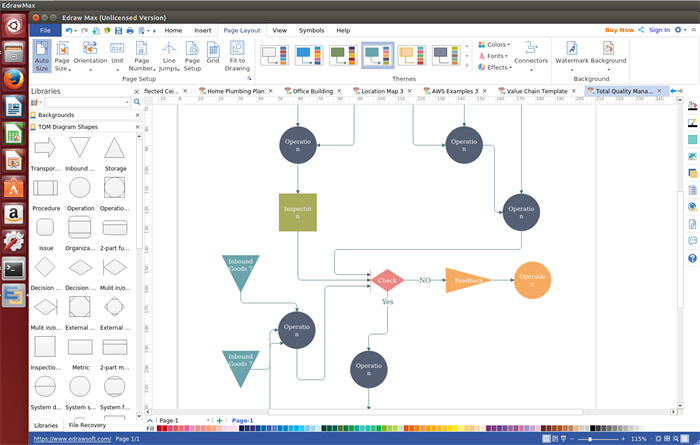Viewport: 700px width, 445px height.
Task: Open Unit dropdown
Action: [x=117, y=56]
